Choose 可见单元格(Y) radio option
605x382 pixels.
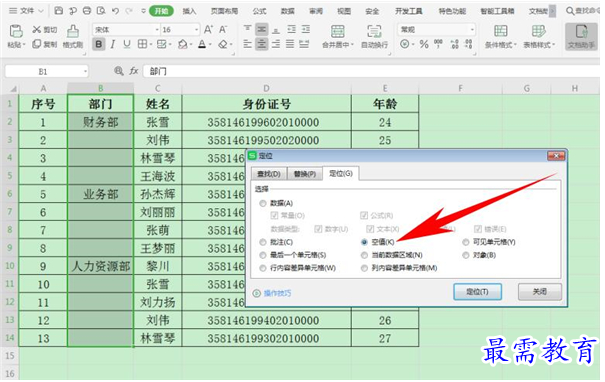tap(466, 242)
